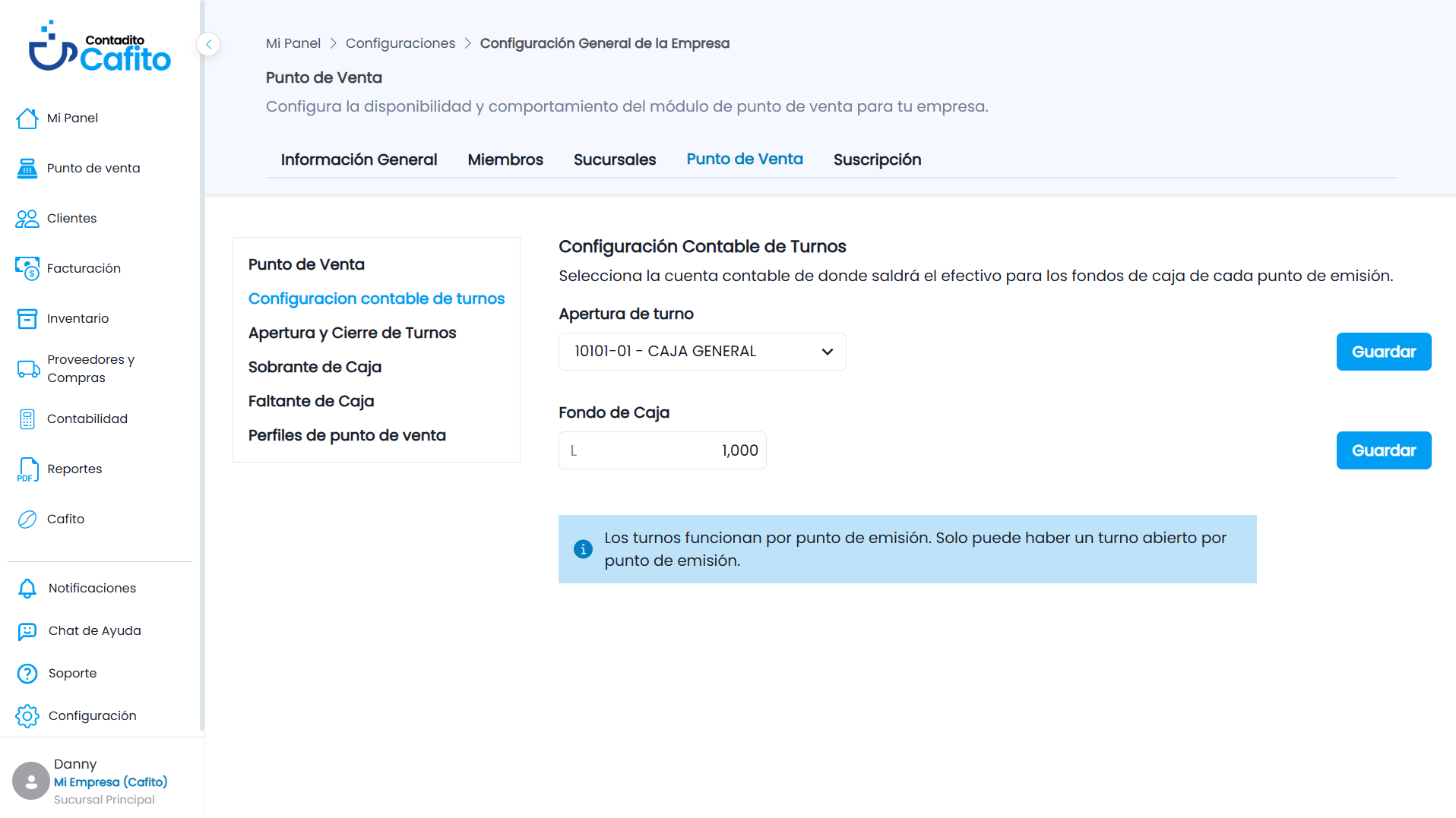The height and width of the screenshot is (818, 1456).
Task: Click the Contadito Cafito logo
Action: point(100,47)
